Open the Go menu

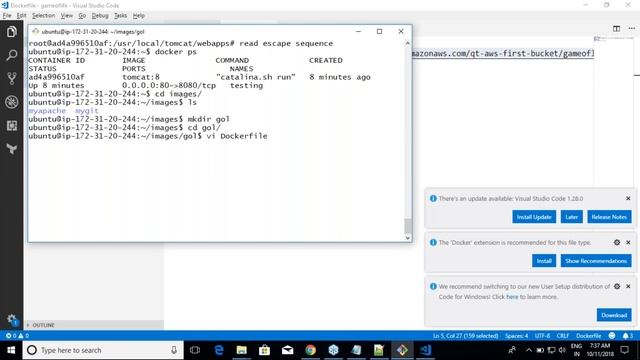pos(82,16)
